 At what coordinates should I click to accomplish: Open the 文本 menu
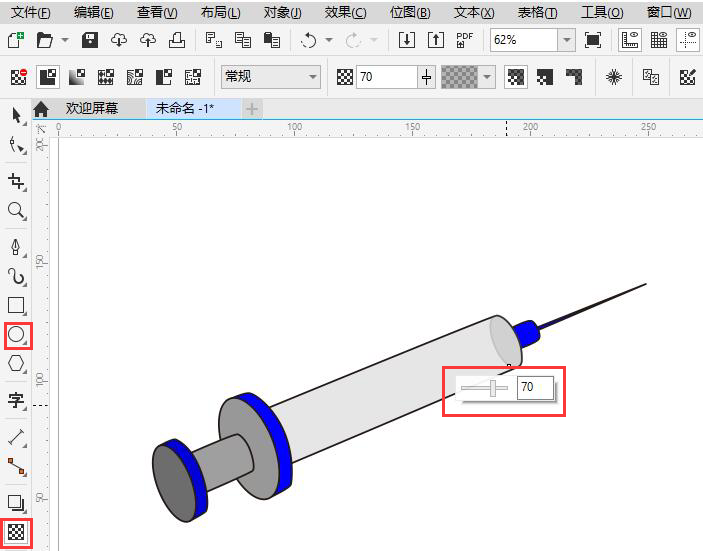(474, 13)
